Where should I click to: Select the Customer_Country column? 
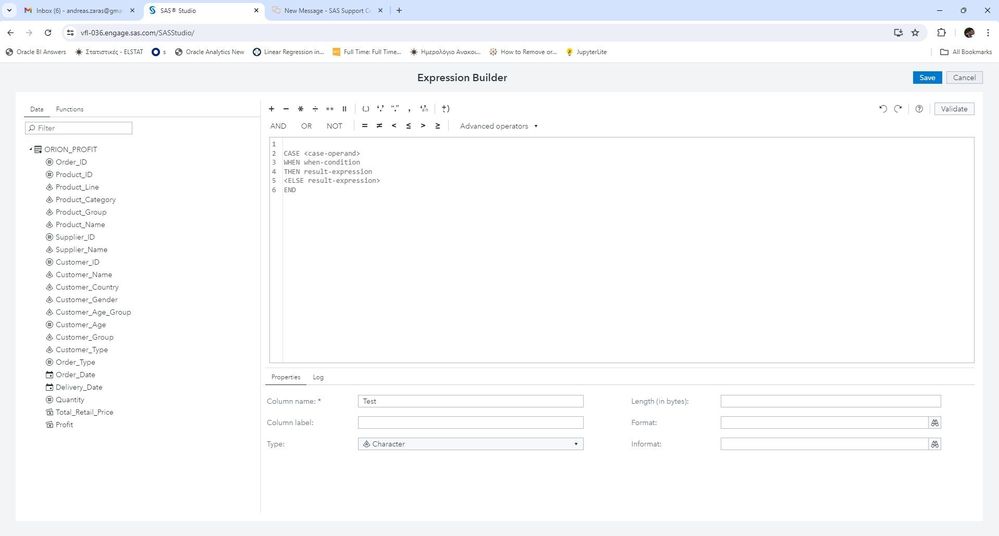point(87,287)
